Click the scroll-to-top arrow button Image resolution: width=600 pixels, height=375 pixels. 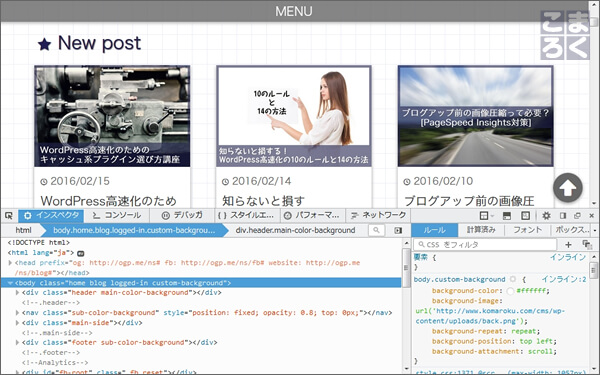tap(568, 188)
